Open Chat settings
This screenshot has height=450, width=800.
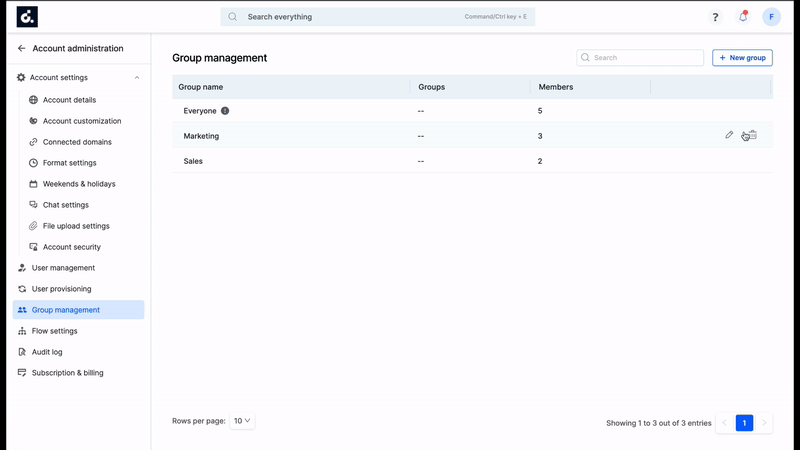point(66,205)
